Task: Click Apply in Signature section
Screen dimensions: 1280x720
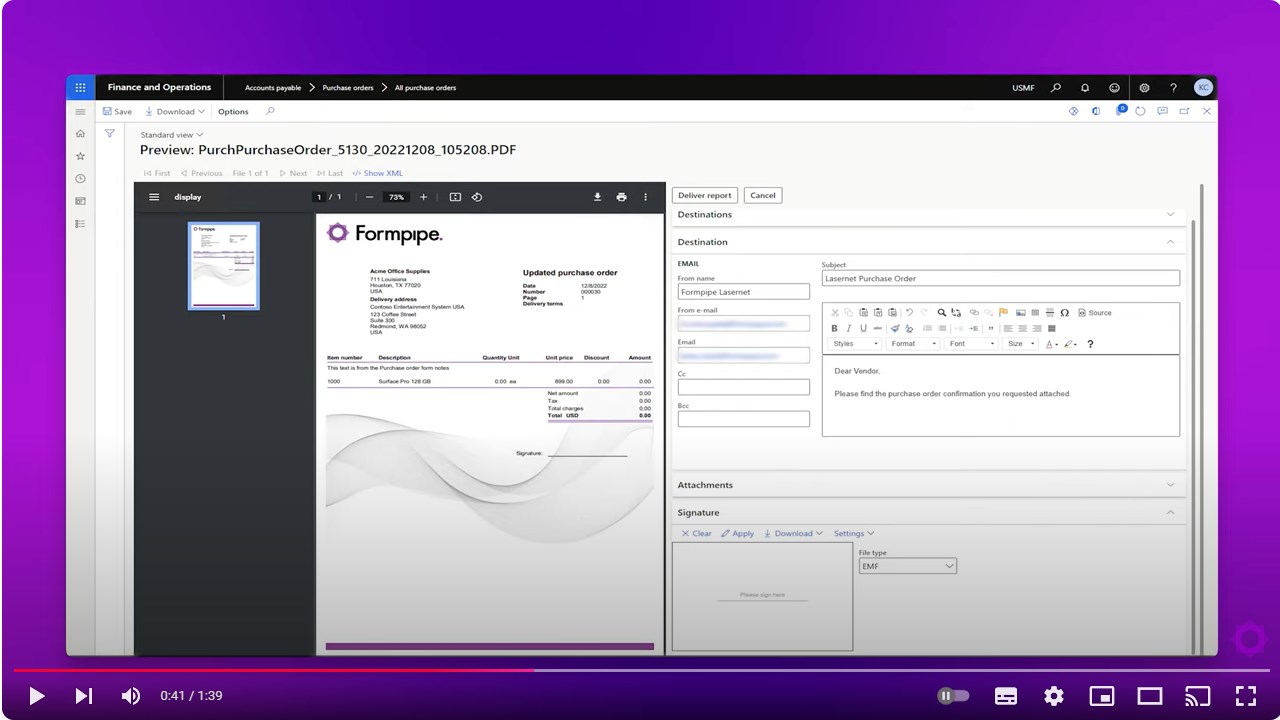Action: coord(738,534)
